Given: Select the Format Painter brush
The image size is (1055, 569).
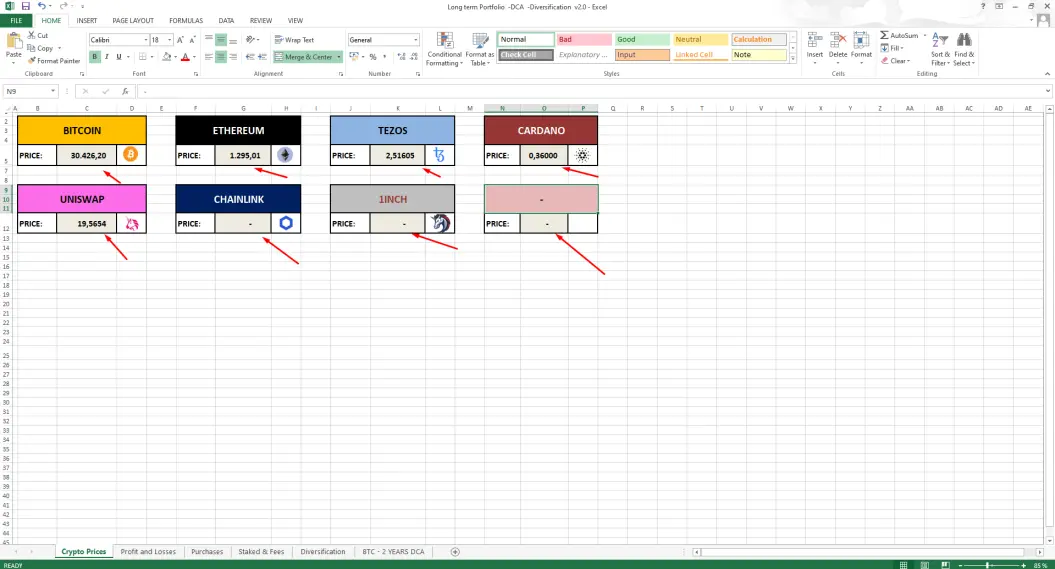Looking at the screenshot, I should 32,61.
